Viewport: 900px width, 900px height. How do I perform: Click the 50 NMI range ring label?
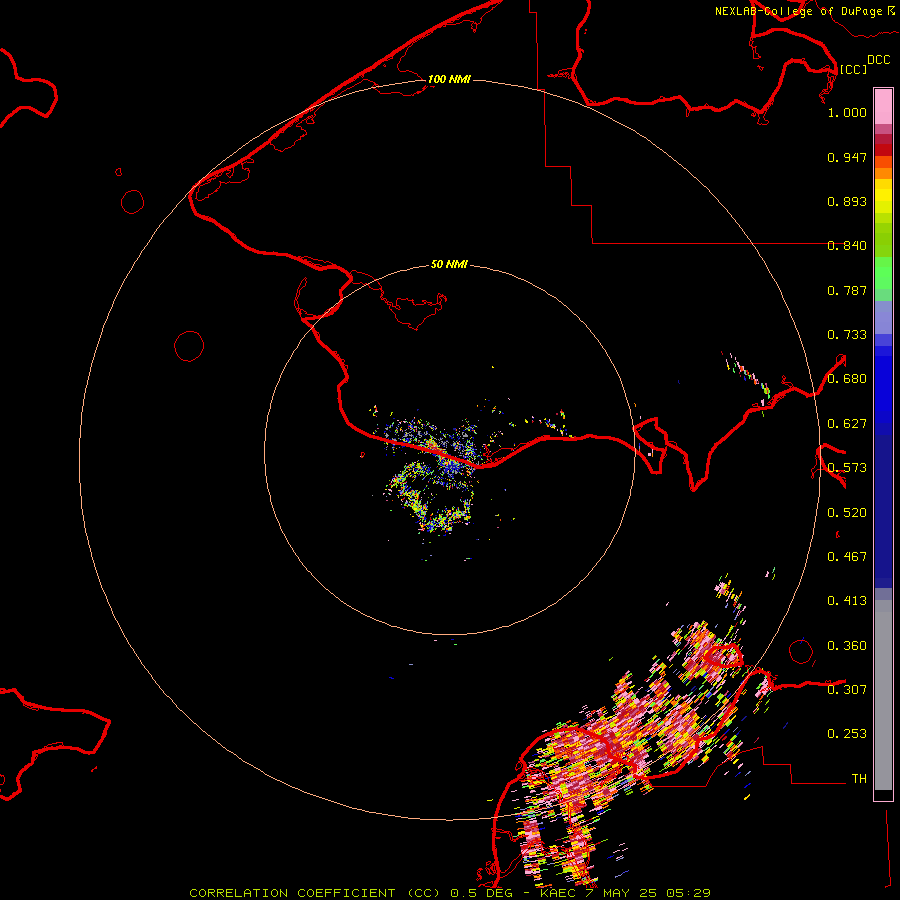pyautogui.click(x=449, y=264)
